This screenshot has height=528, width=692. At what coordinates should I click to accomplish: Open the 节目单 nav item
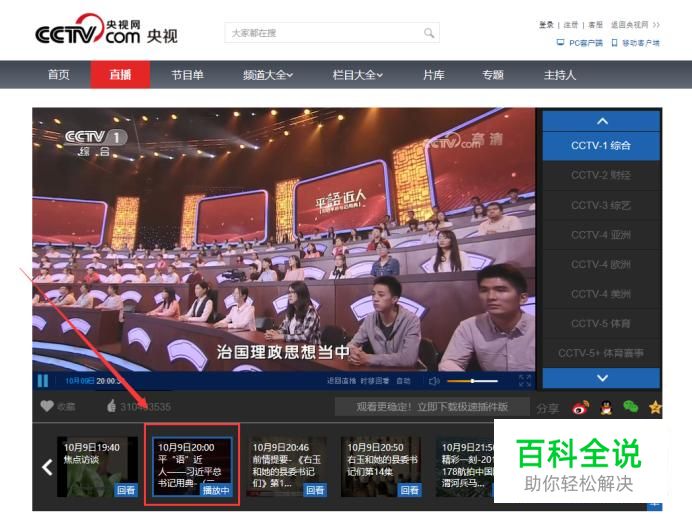pos(188,75)
